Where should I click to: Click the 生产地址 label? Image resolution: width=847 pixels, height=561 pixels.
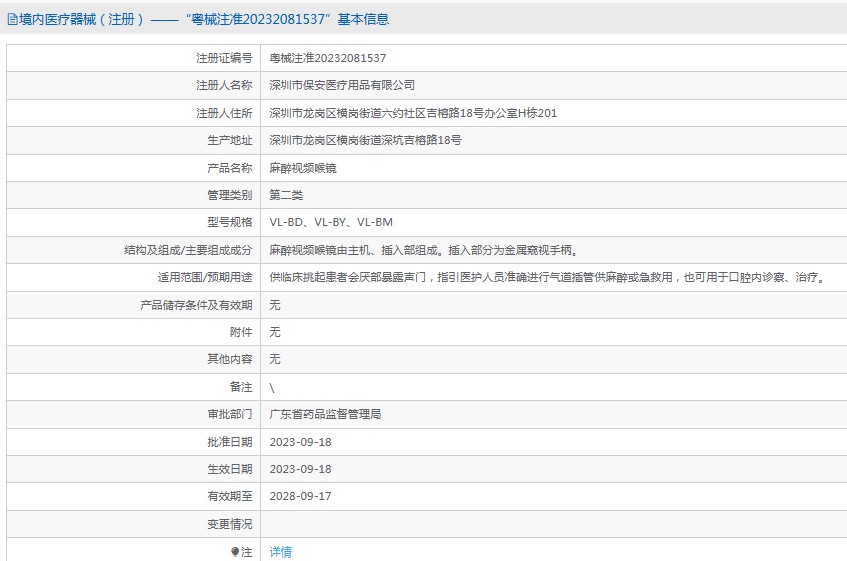(x=230, y=140)
